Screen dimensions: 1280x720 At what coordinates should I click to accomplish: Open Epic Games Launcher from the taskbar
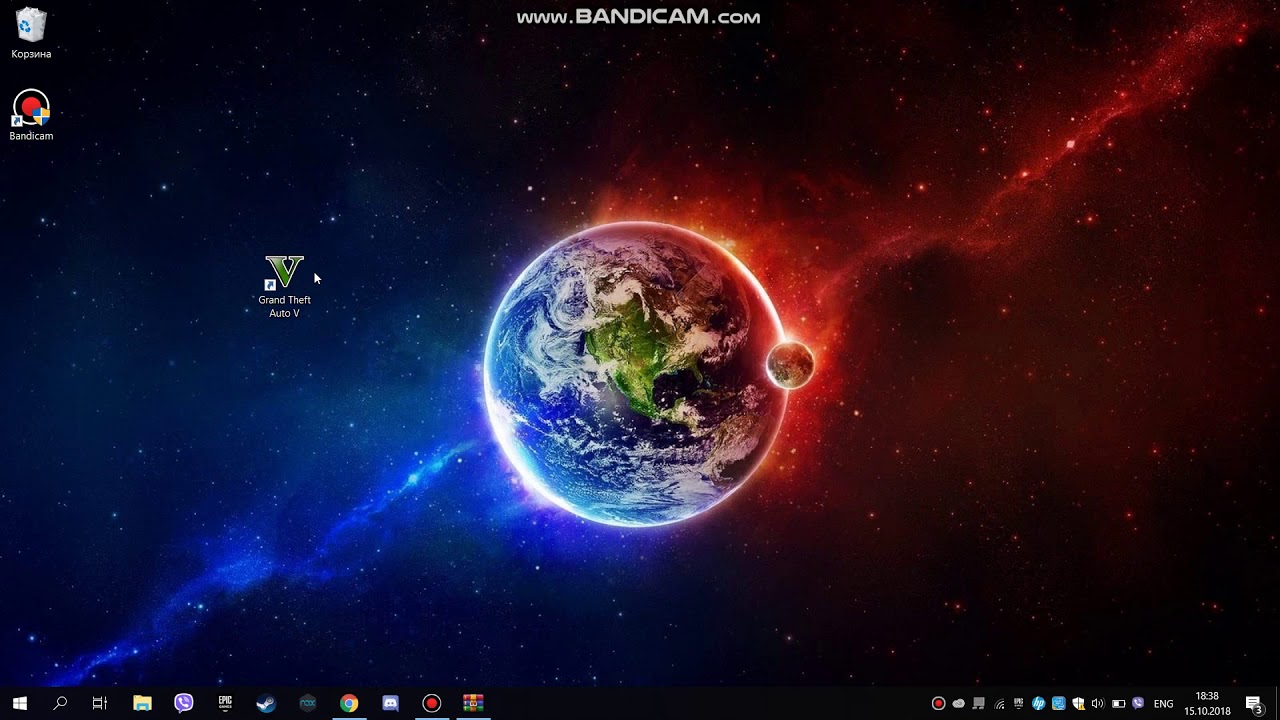(225, 703)
